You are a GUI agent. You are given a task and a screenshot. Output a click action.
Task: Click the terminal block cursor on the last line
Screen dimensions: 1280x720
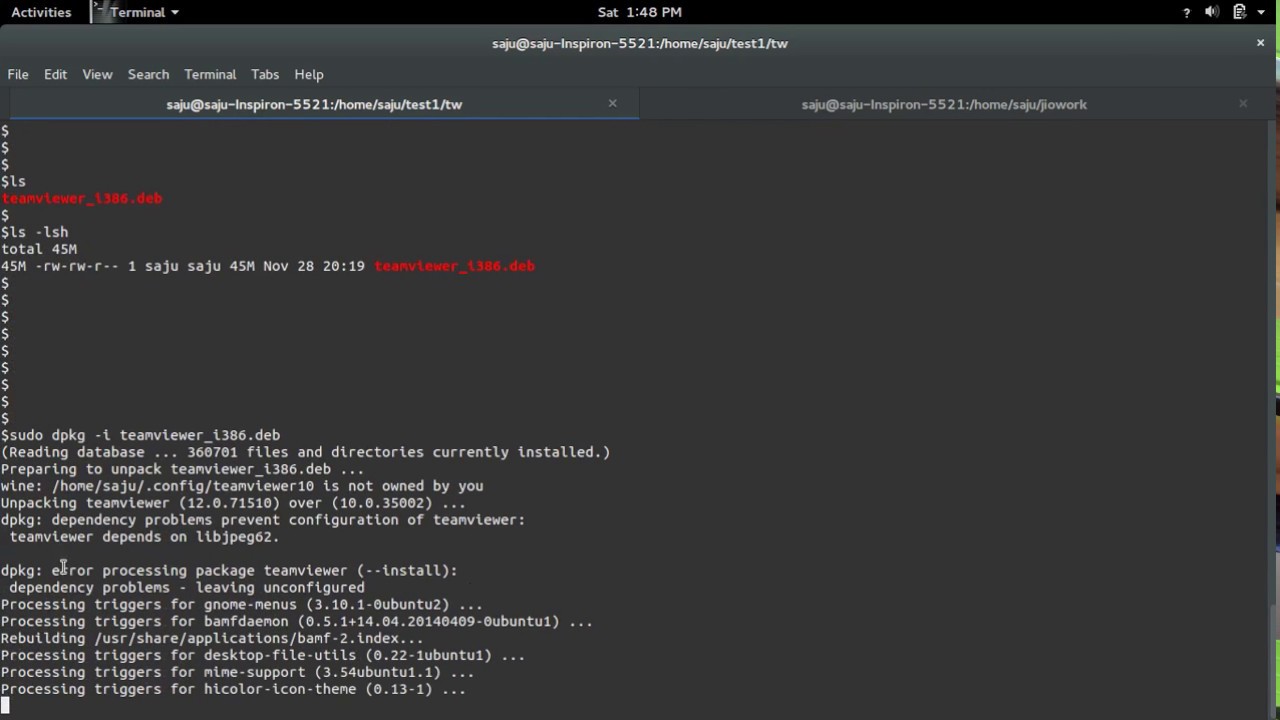click(5, 706)
